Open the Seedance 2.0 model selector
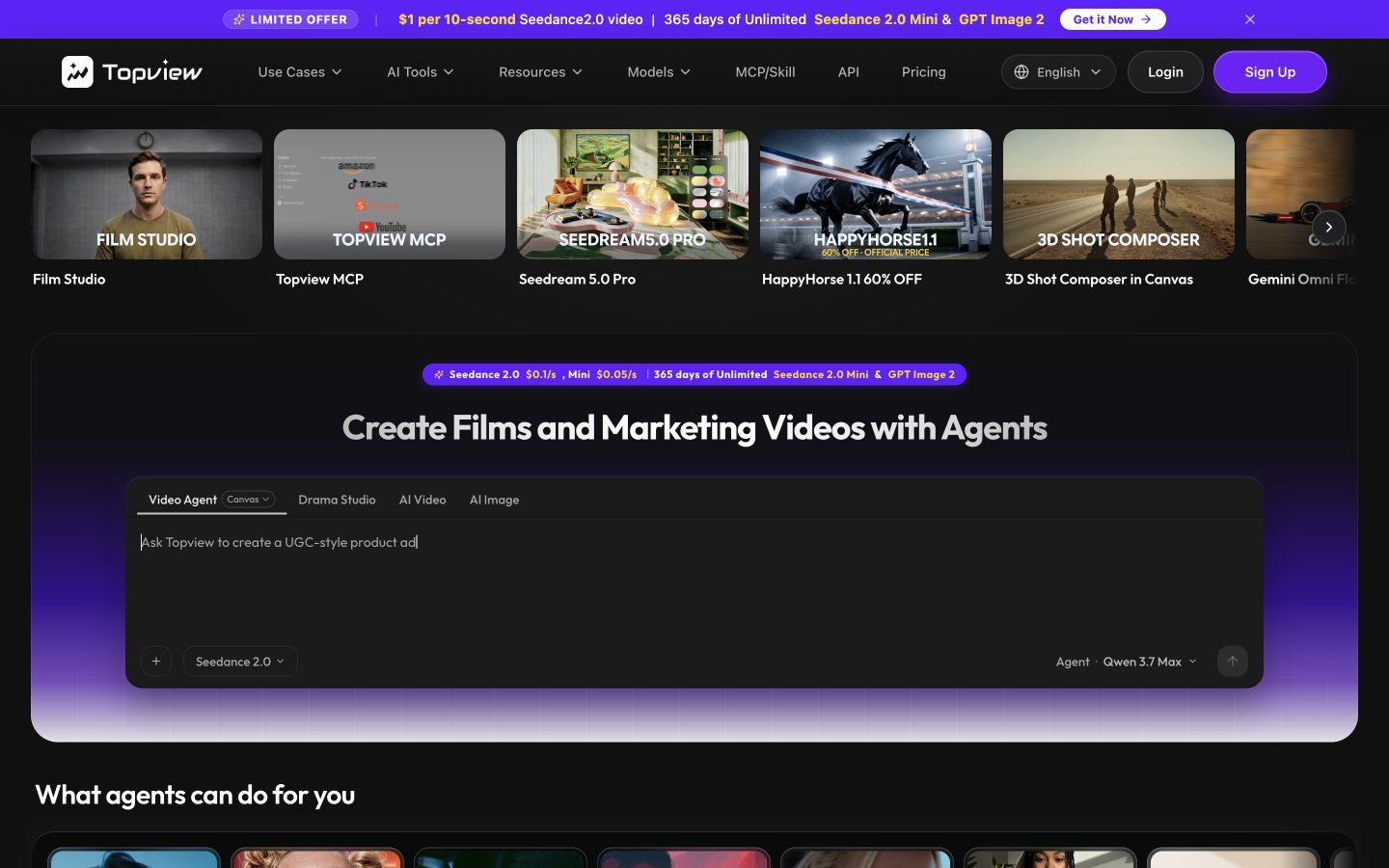 tap(240, 662)
